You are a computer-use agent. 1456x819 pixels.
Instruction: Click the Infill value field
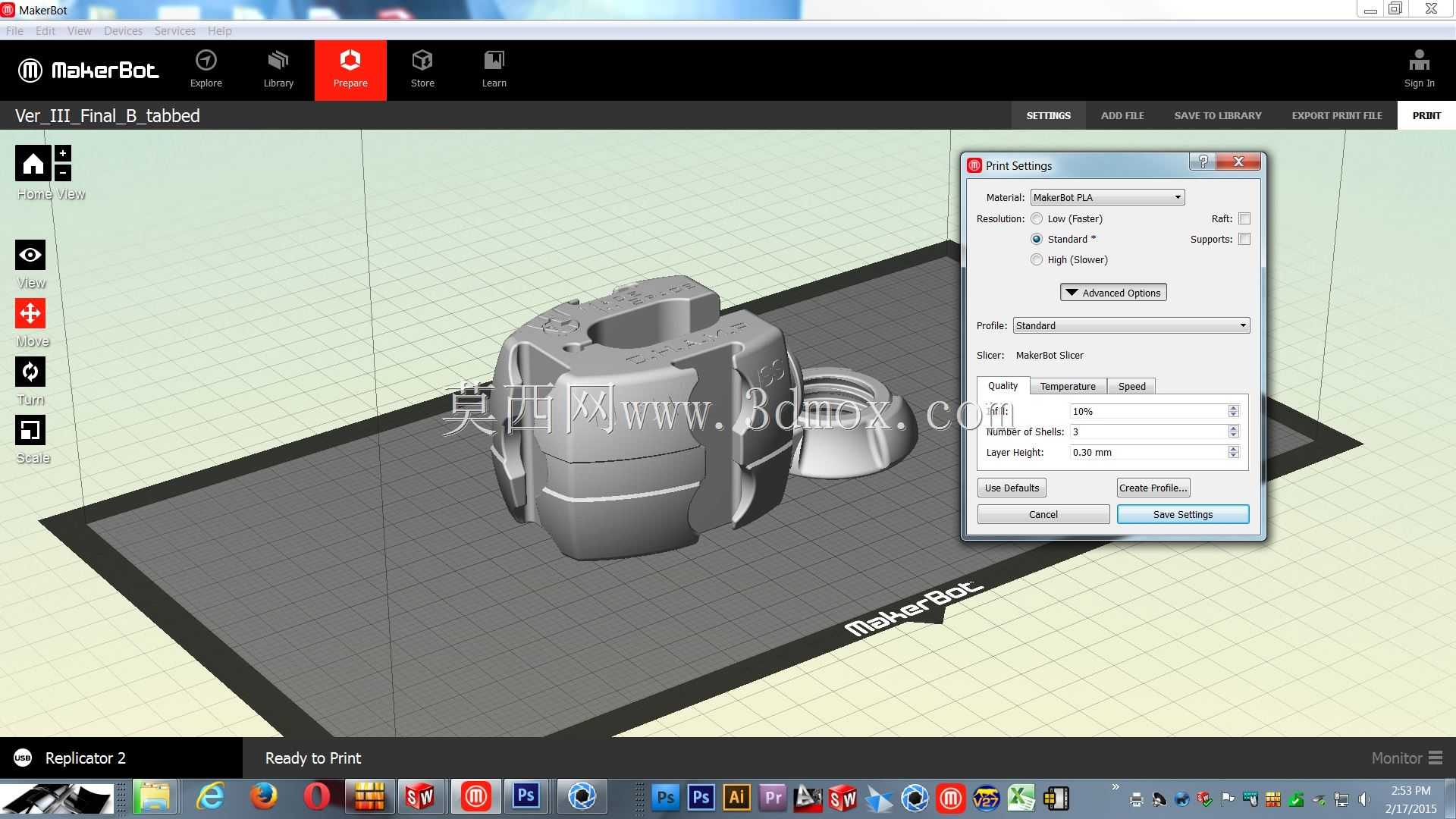click(x=1149, y=411)
